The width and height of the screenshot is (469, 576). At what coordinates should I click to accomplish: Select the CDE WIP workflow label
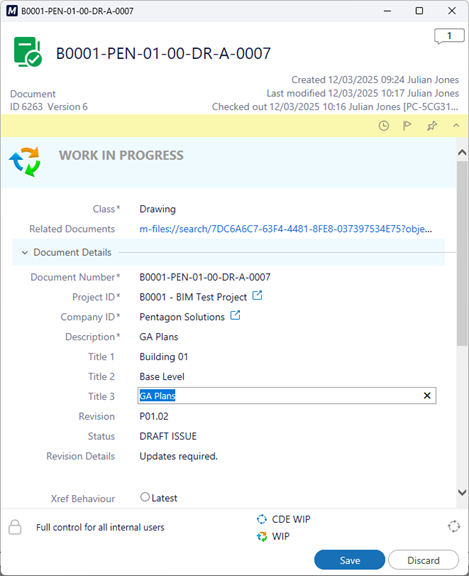click(x=291, y=519)
